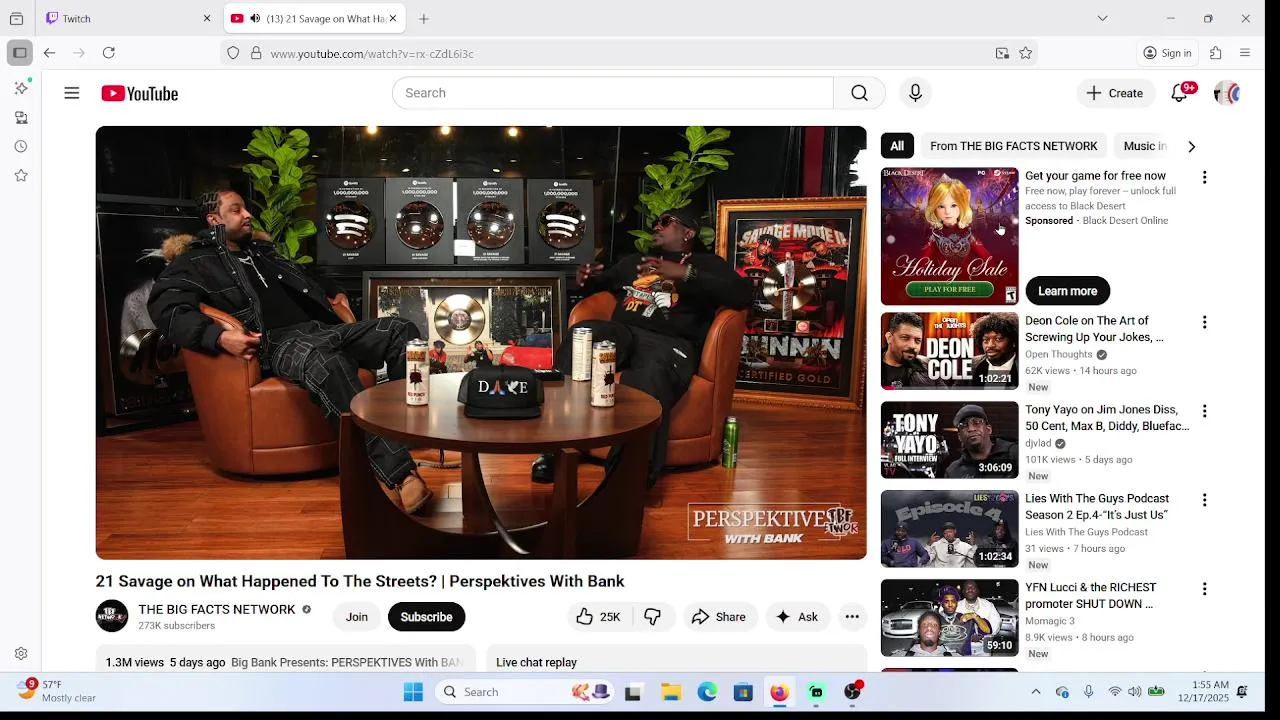Toggle the browser sidebar button
The image size is (1280, 720).
tap(19, 53)
